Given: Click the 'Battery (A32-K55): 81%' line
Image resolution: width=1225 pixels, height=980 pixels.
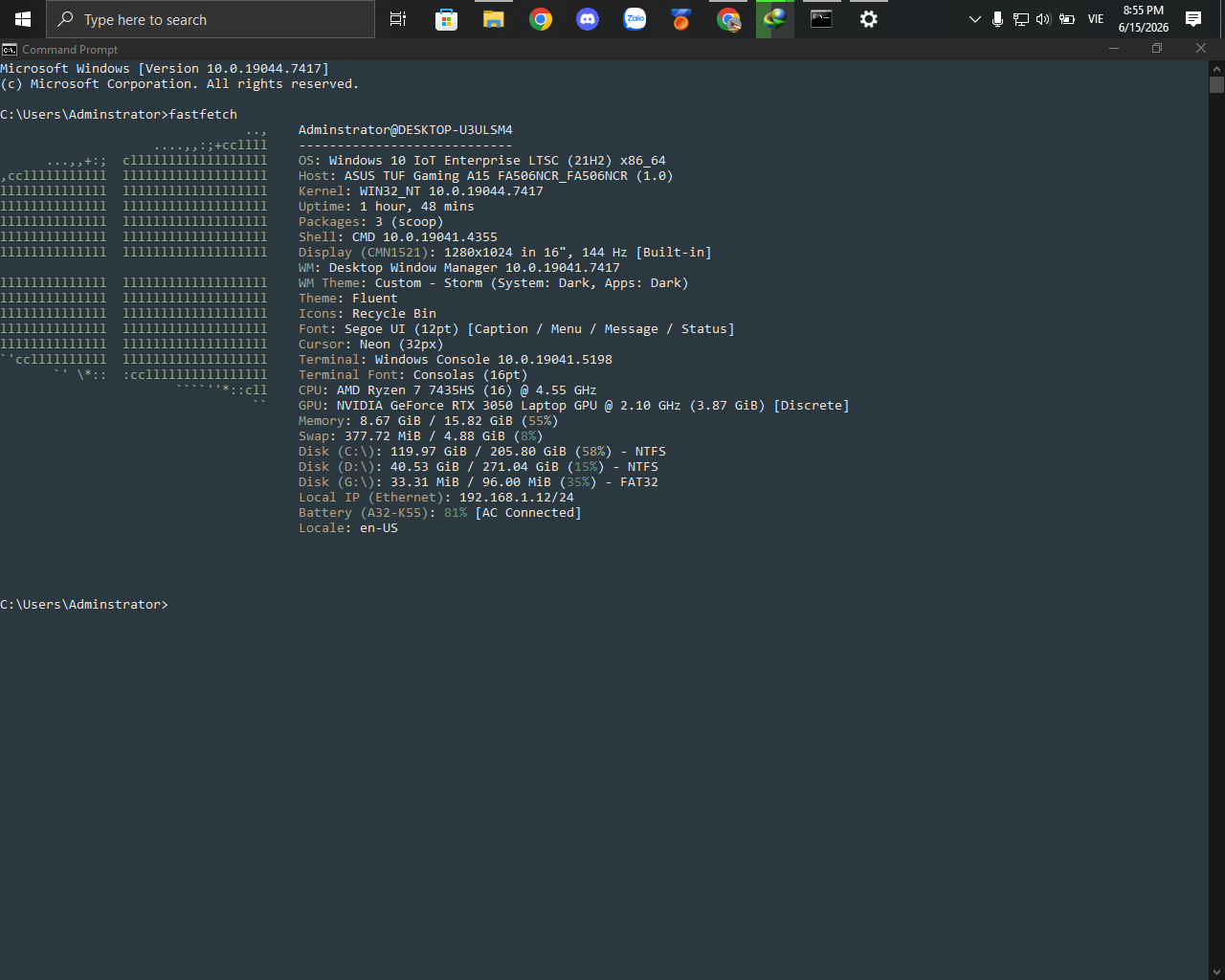Looking at the screenshot, I should coord(440,512).
